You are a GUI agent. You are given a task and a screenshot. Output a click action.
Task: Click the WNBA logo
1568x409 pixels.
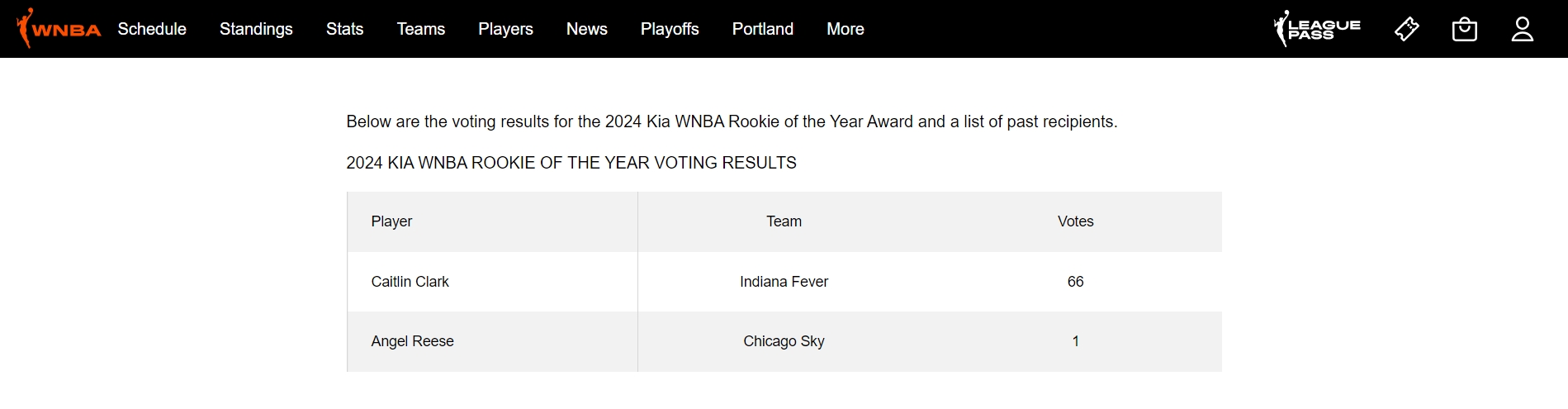click(59, 29)
